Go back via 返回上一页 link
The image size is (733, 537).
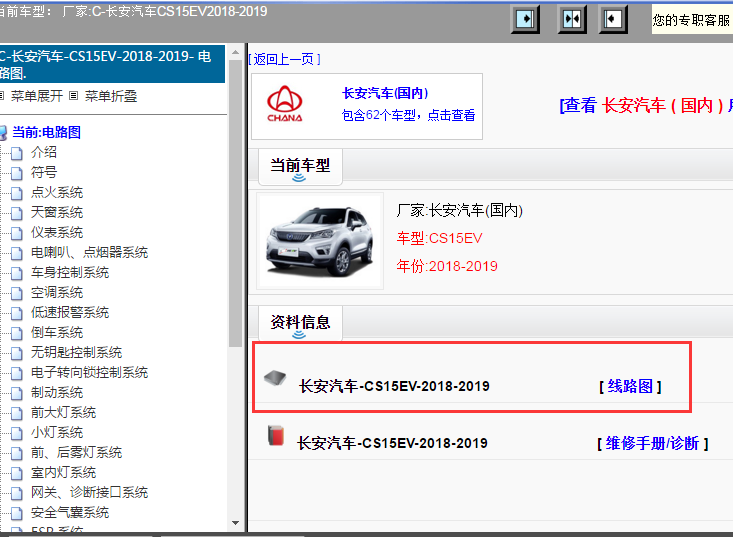coord(284,59)
